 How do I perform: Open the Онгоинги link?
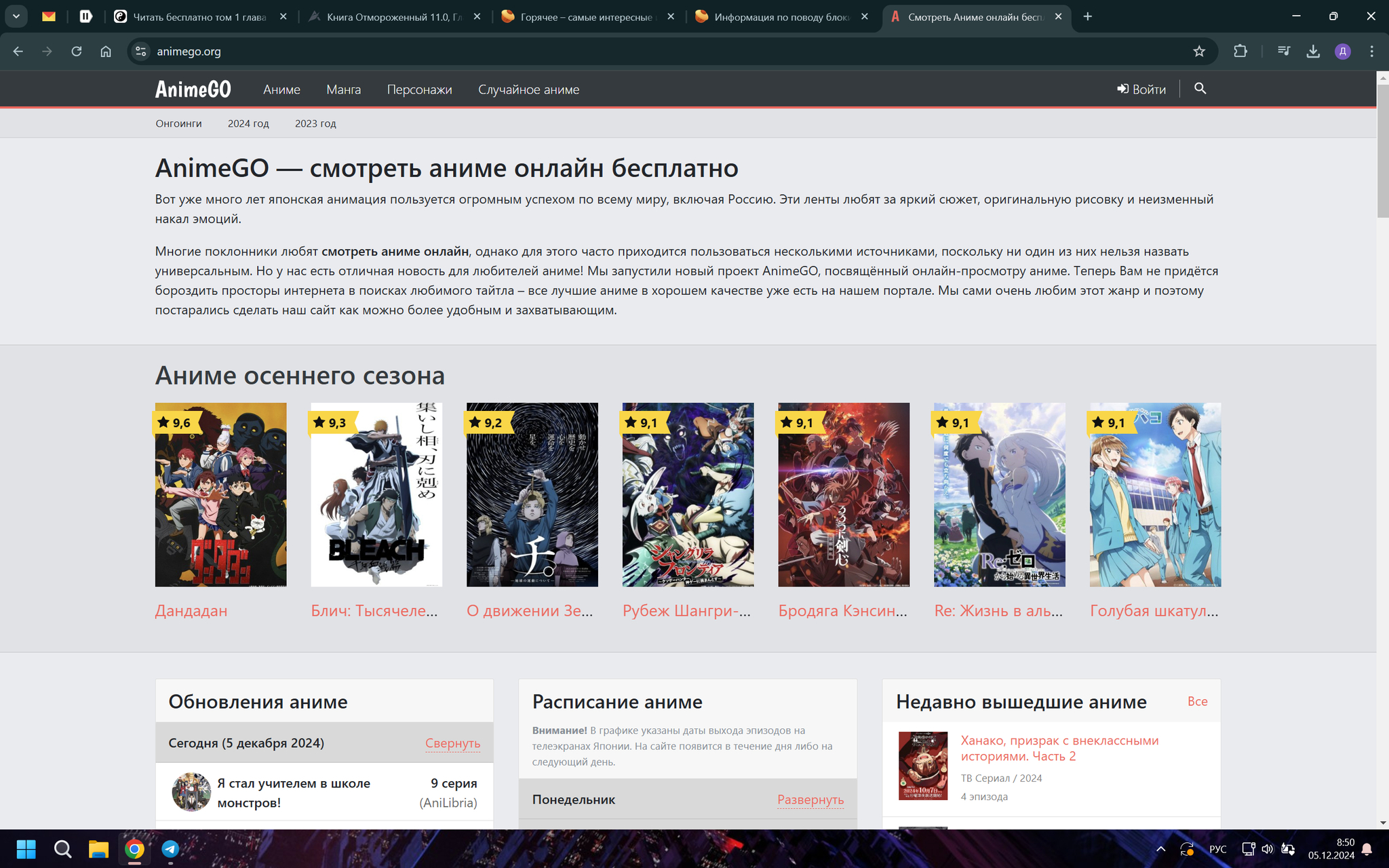[x=178, y=123]
